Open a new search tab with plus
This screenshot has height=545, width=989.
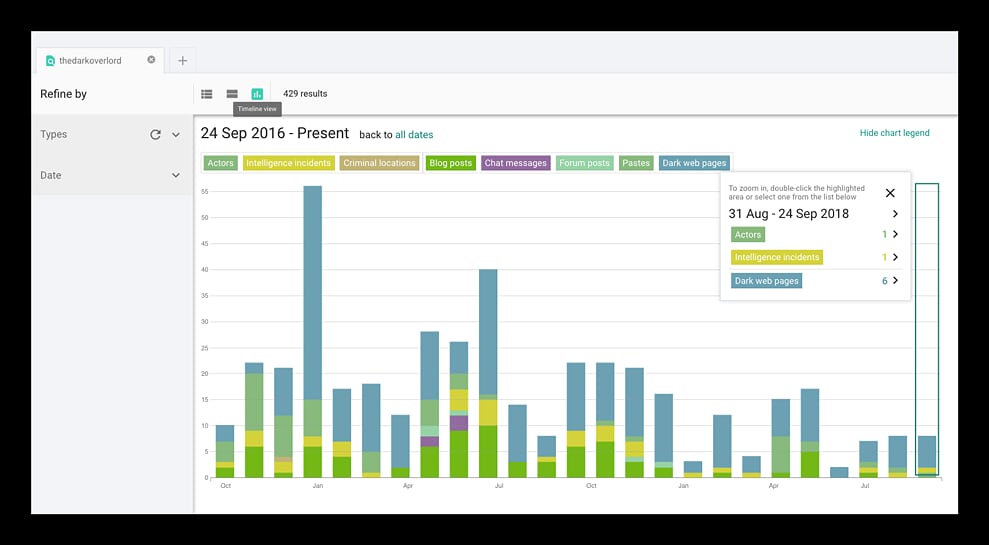click(x=182, y=61)
